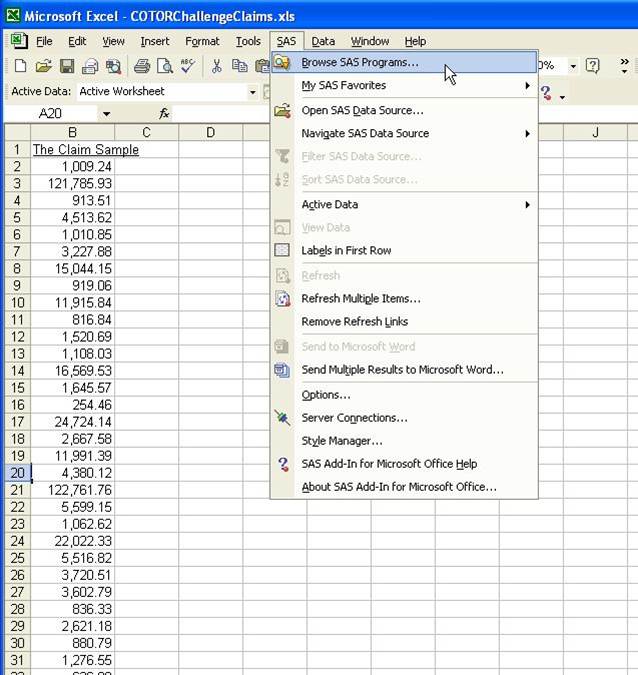Choose Style Manager menu entry
The width and height of the screenshot is (638, 675).
tap(405, 441)
